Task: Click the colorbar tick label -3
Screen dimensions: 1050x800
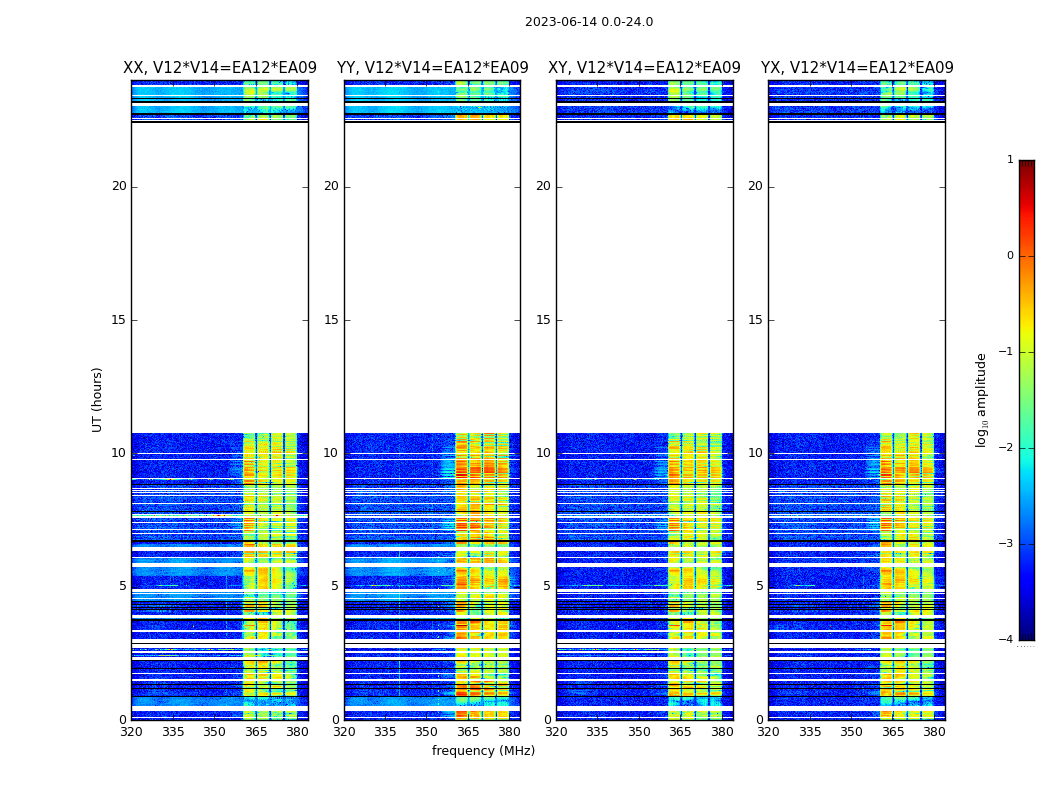Action: [1008, 544]
